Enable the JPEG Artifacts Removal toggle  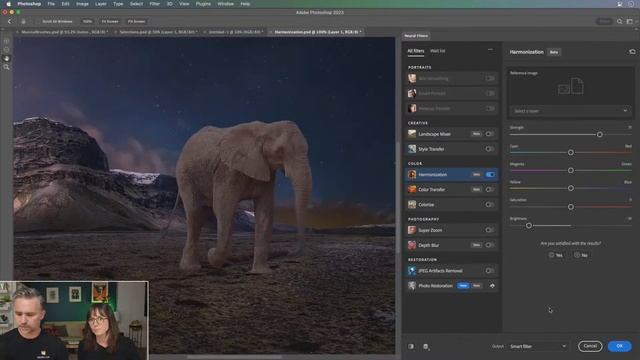tap(490, 271)
